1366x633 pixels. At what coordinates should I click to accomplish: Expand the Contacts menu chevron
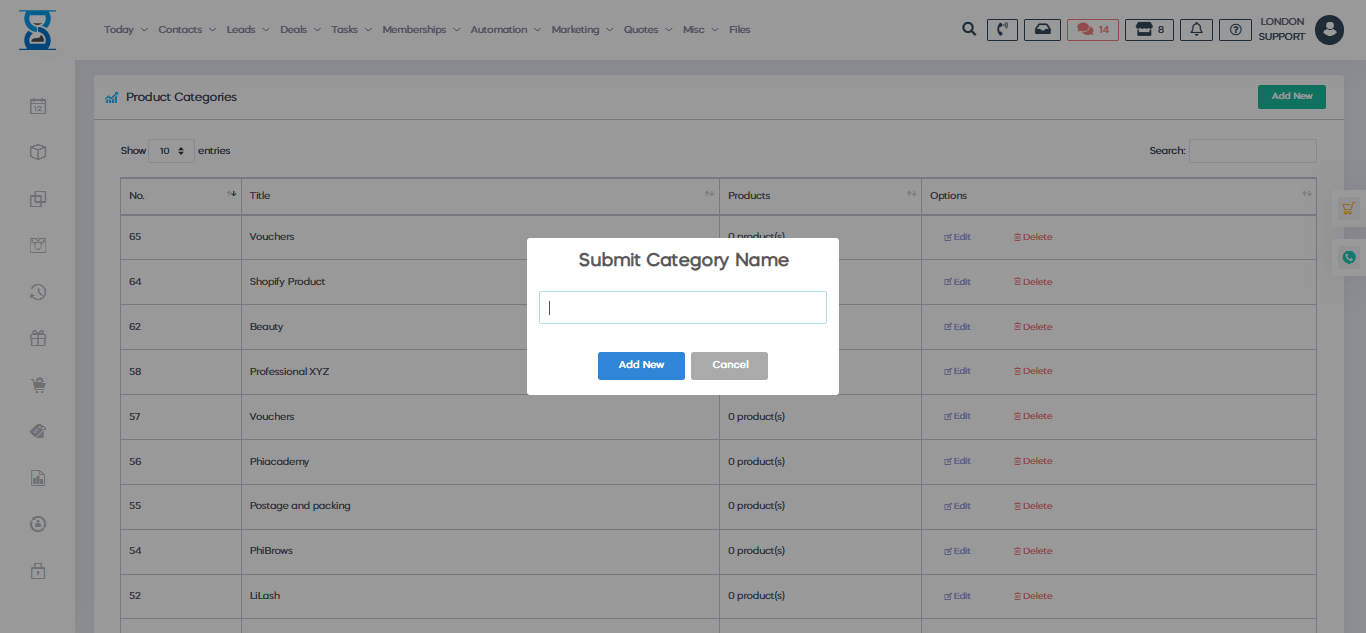point(212,29)
